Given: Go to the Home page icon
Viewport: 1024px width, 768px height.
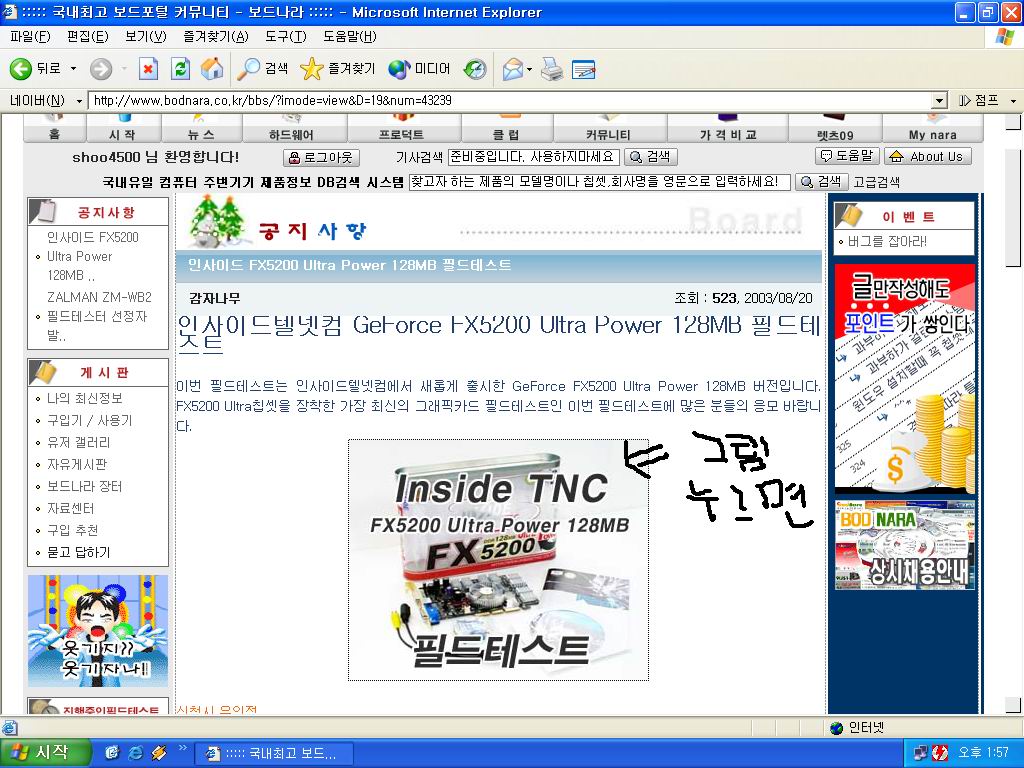Looking at the screenshot, I should (x=212, y=69).
